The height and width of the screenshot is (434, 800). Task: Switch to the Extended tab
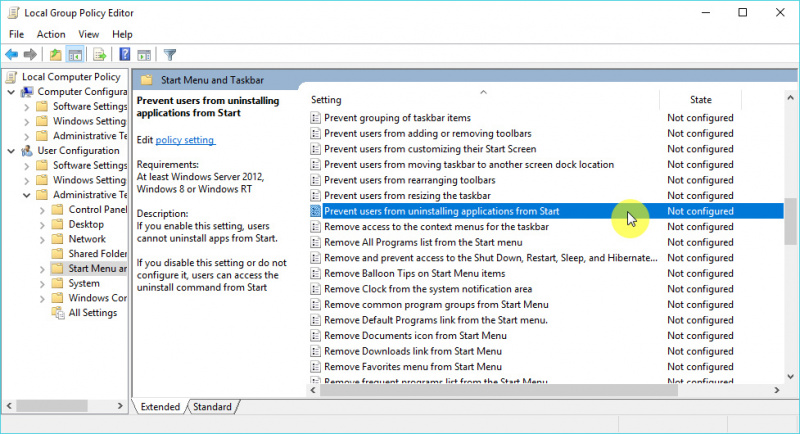[x=160, y=406]
